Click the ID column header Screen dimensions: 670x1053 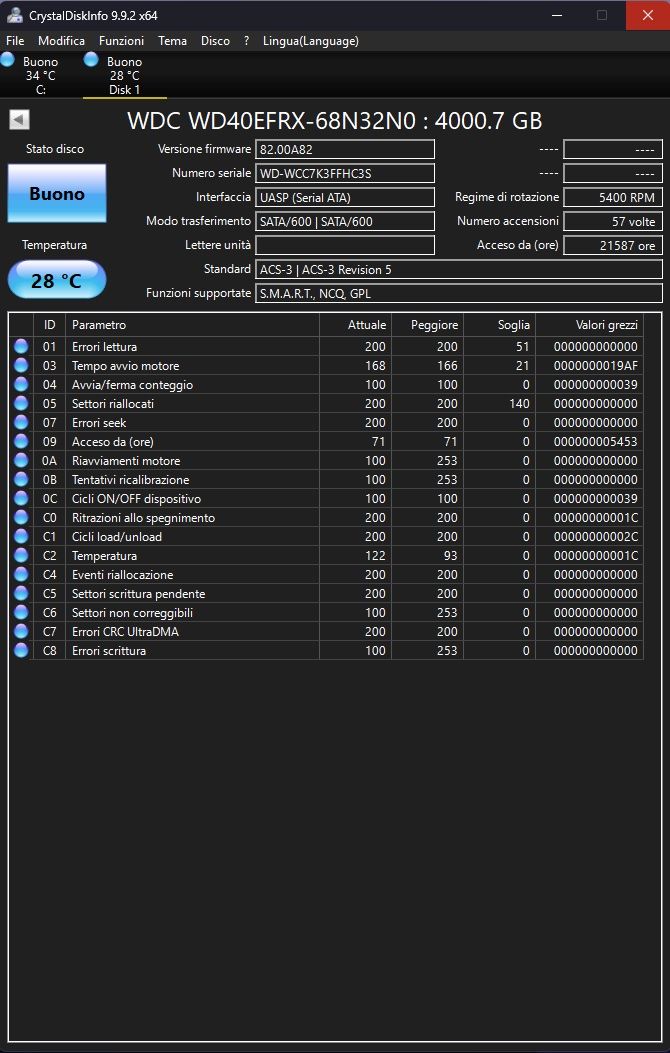pyautogui.click(x=50, y=325)
